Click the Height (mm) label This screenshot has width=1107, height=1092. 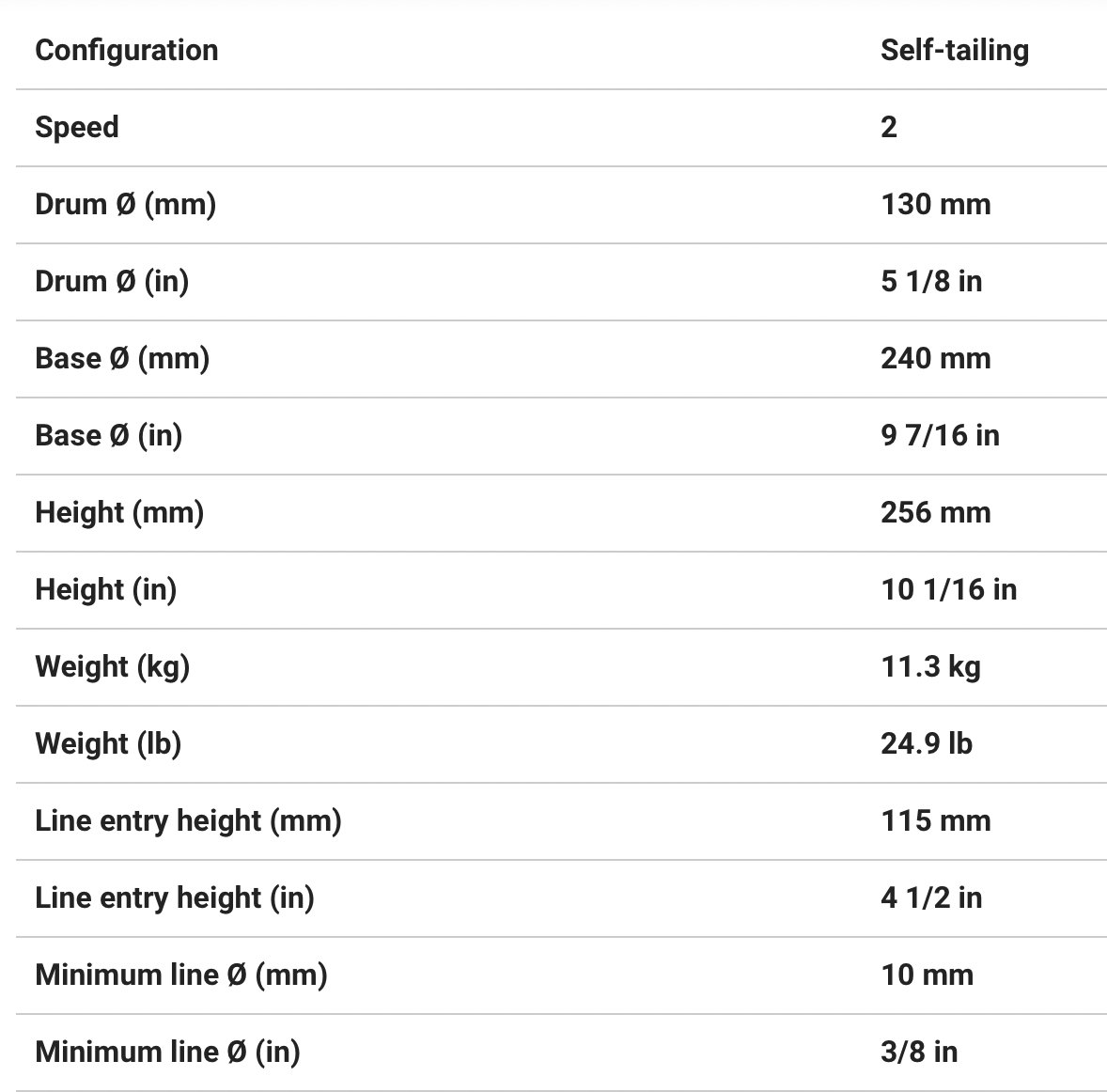point(119,512)
